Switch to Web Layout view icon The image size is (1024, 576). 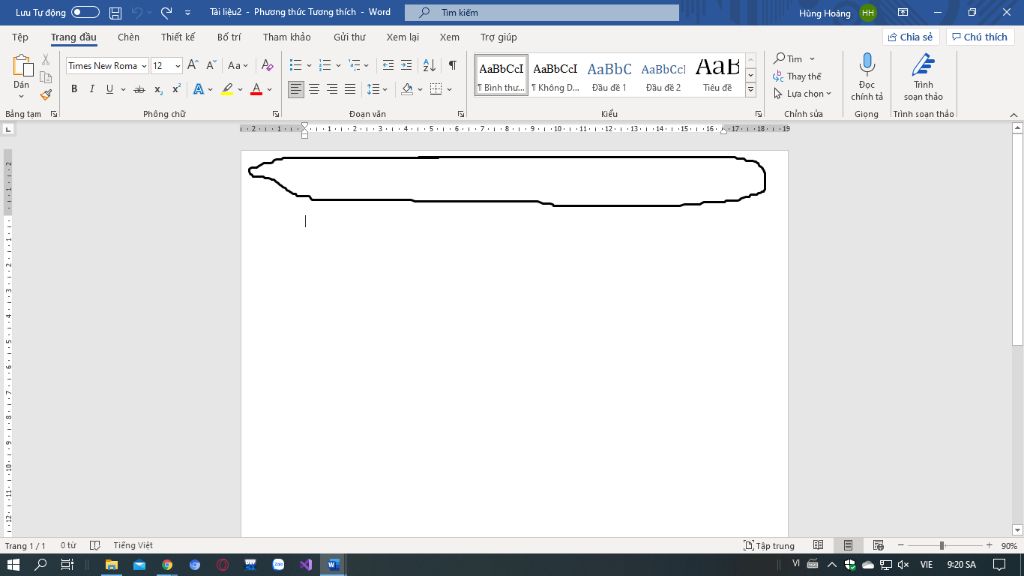(878, 545)
